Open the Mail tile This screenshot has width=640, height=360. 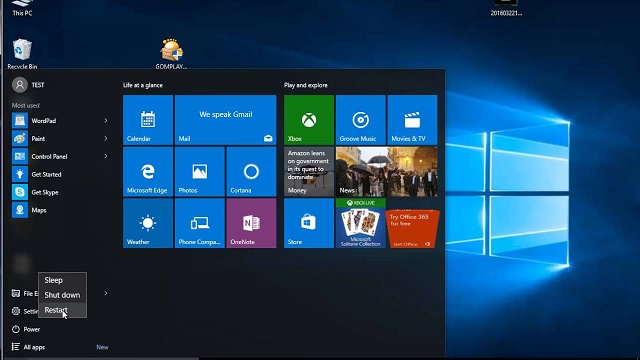[225, 120]
